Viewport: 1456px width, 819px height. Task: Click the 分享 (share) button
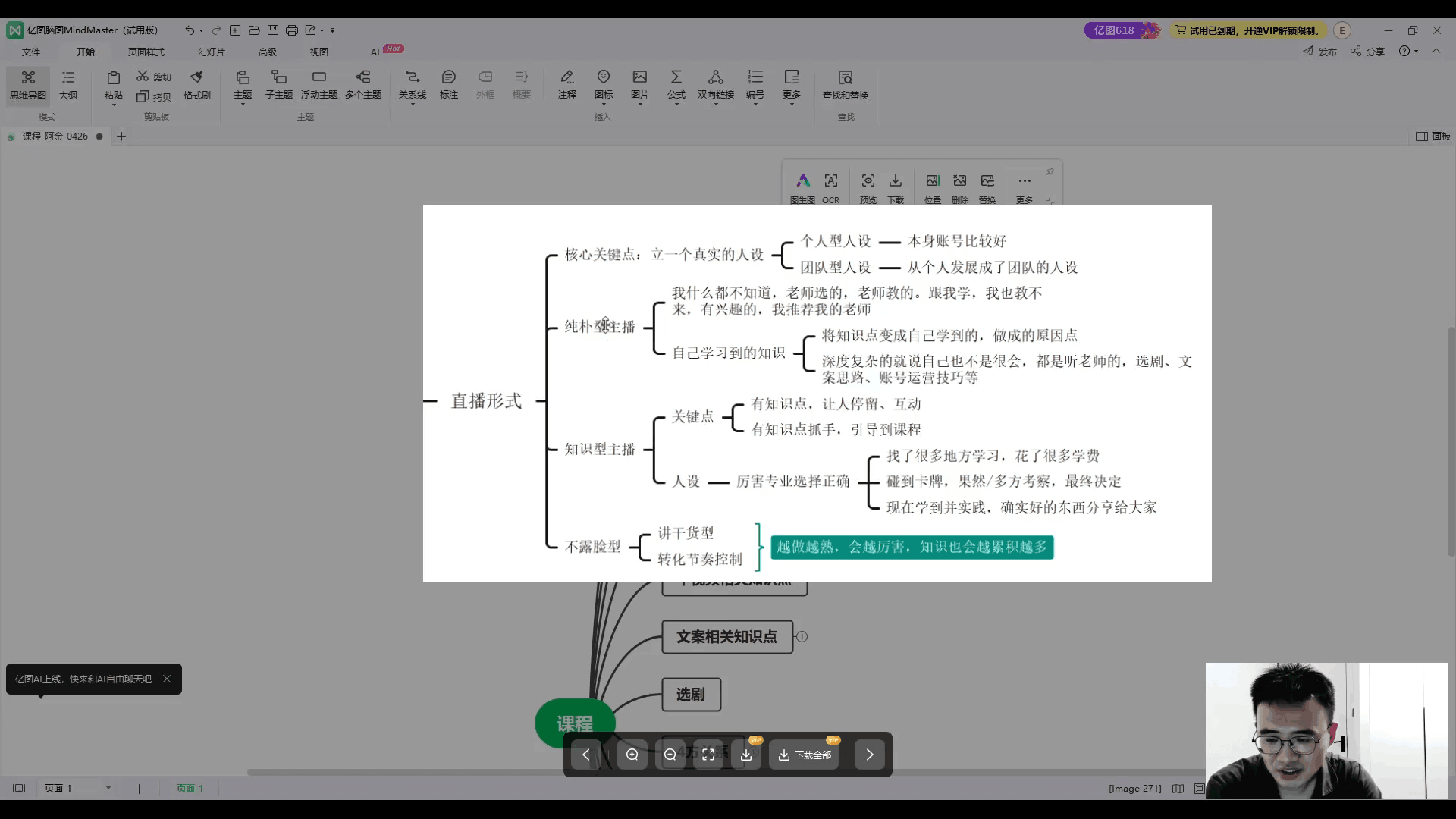pyautogui.click(x=1368, y=52)
